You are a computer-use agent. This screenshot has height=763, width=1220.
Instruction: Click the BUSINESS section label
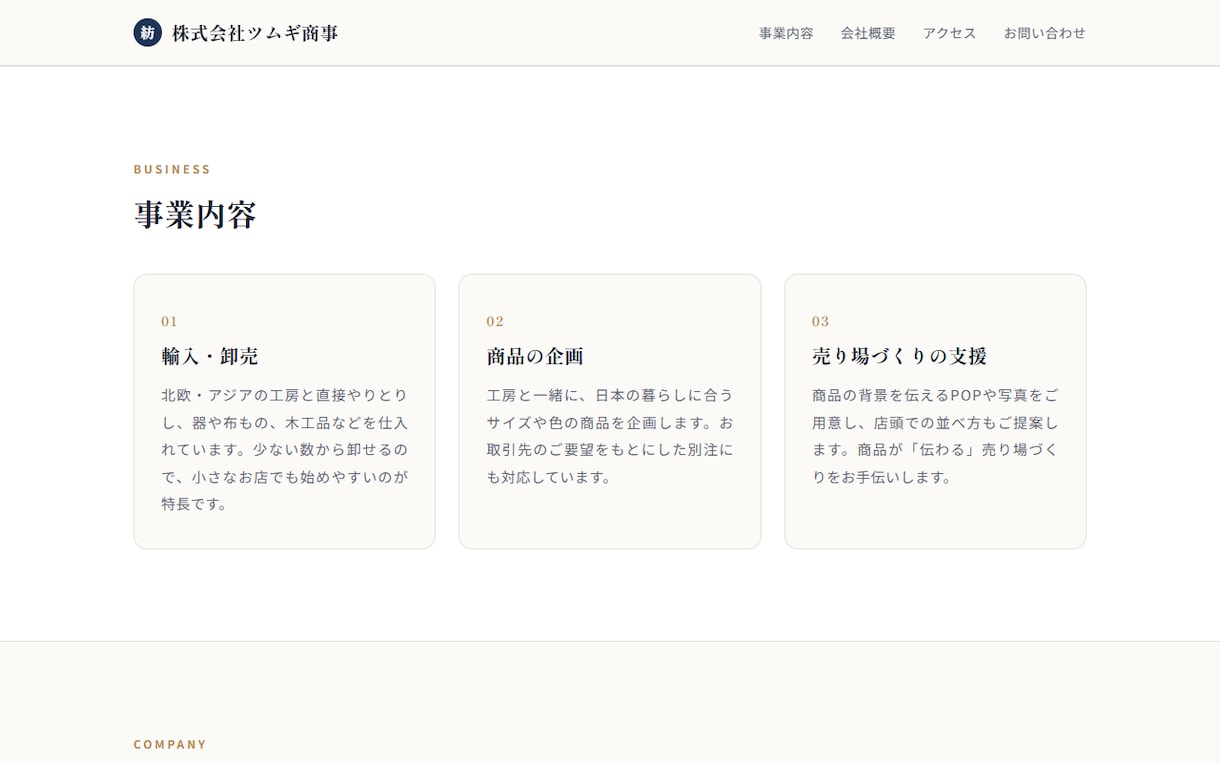click(x=173, y=169)
